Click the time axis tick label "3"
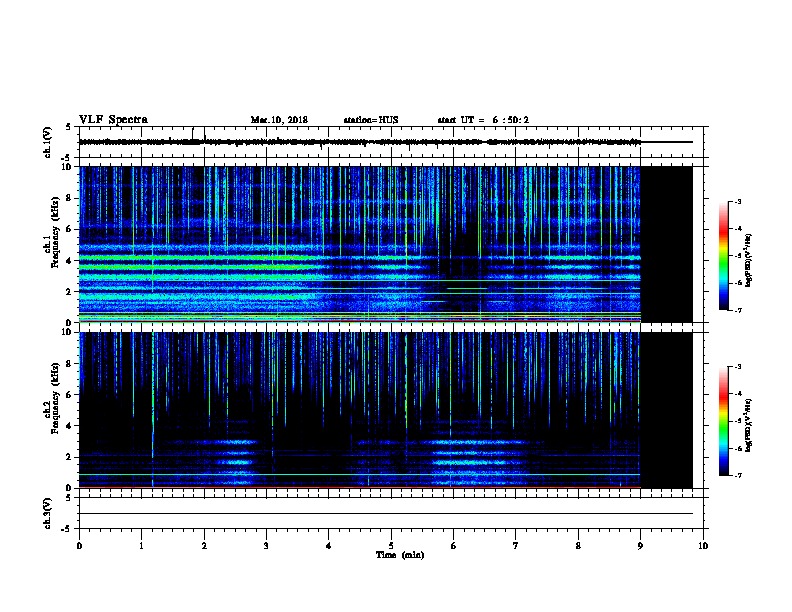 click(266, 546)
